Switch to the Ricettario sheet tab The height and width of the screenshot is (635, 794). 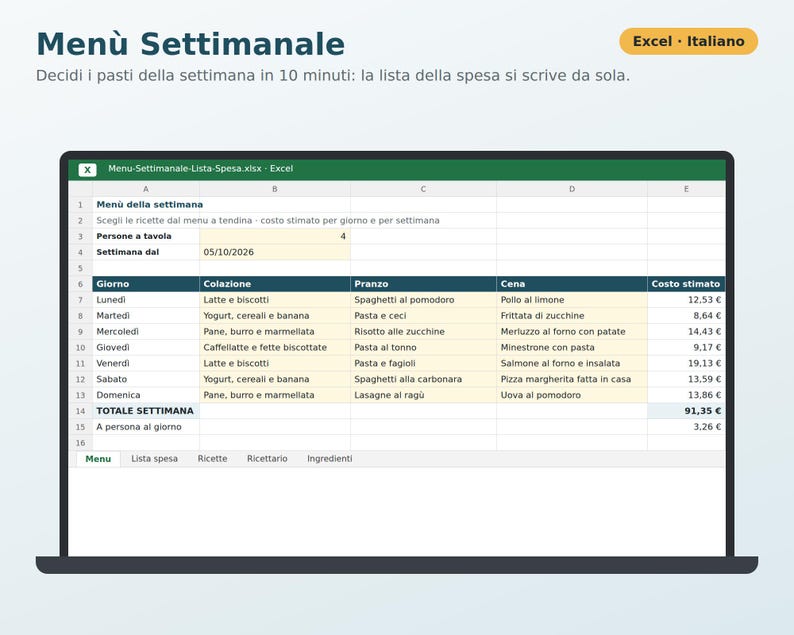click(x=267, y=459)
